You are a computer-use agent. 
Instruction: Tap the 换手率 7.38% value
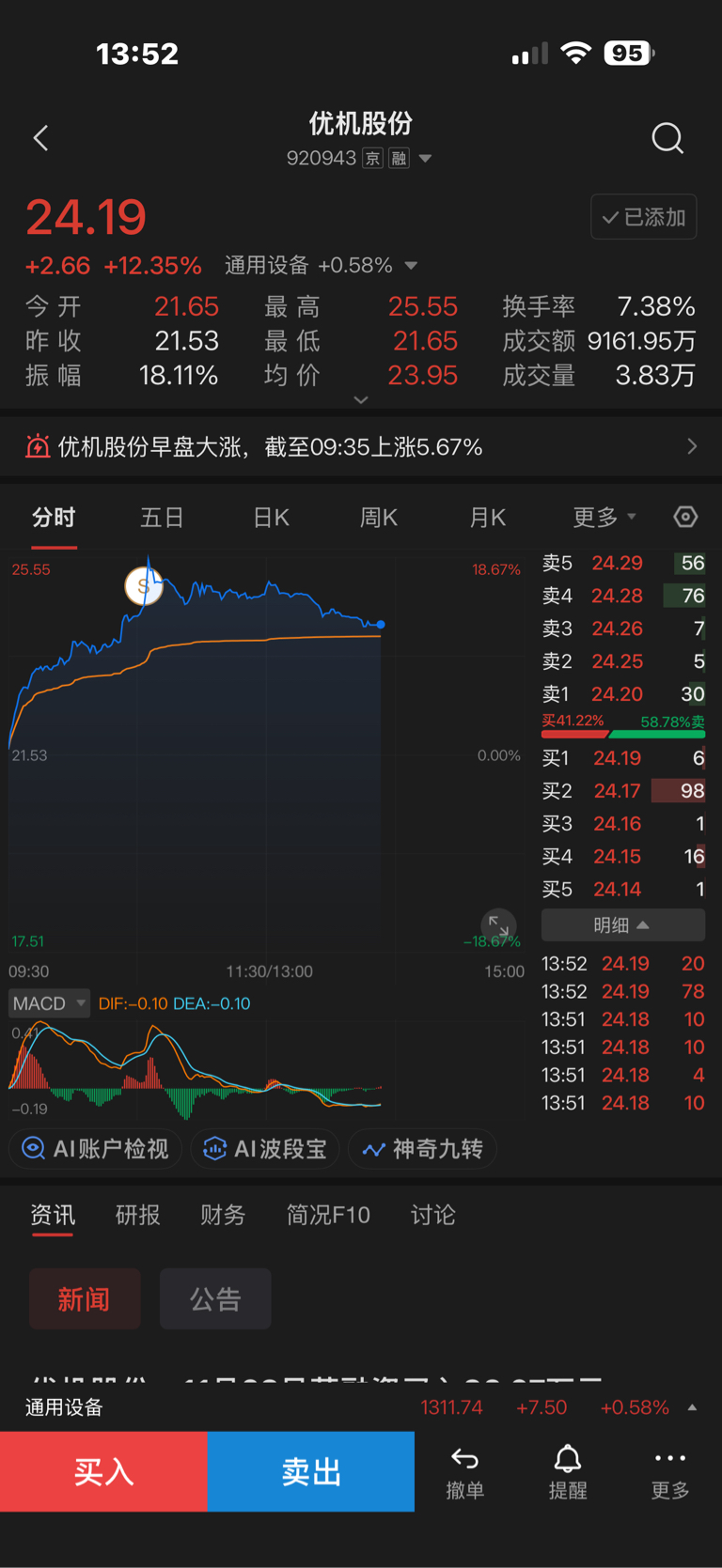[656, 306]
